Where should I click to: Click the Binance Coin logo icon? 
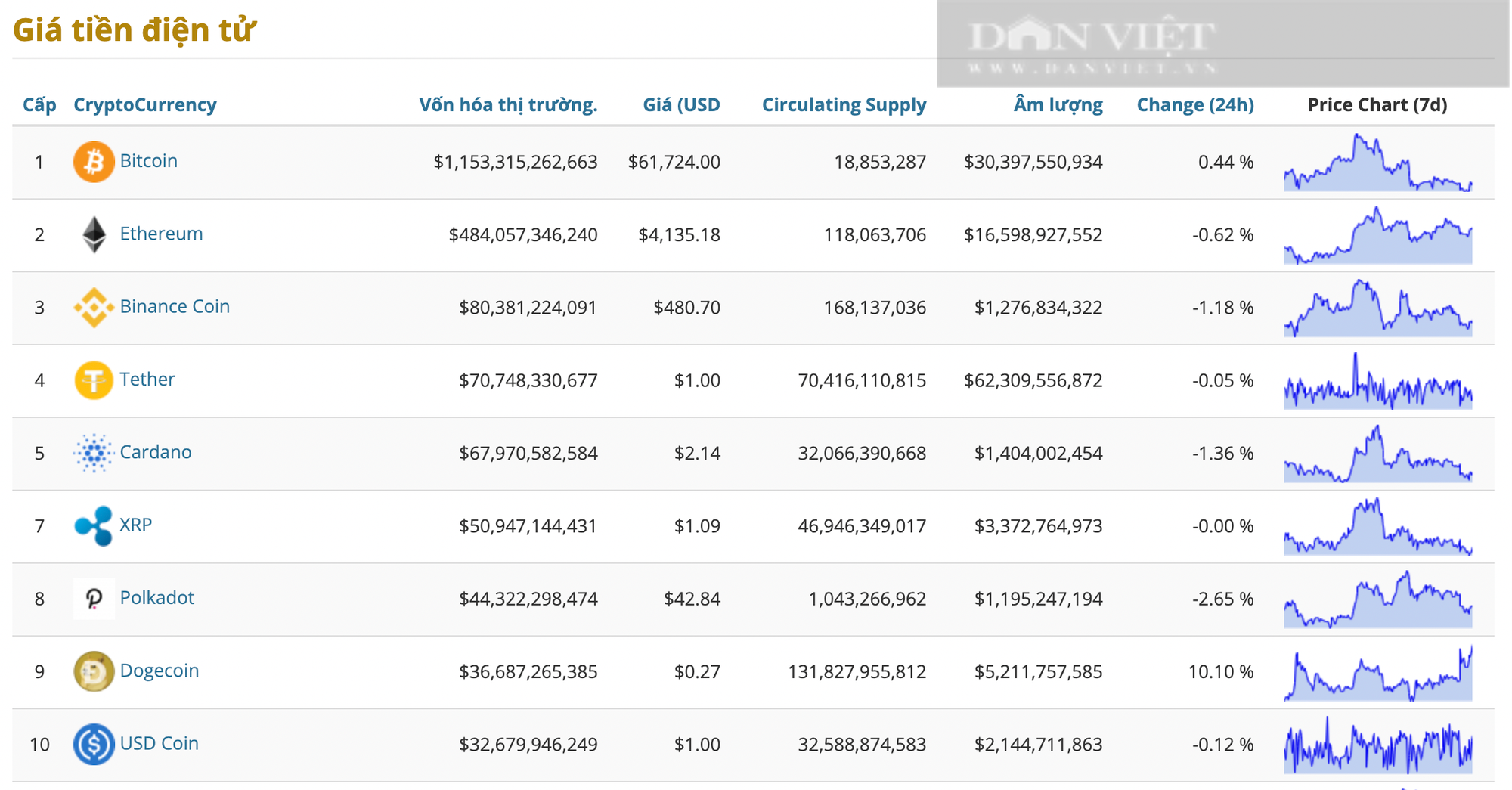(x=94, y=308)
